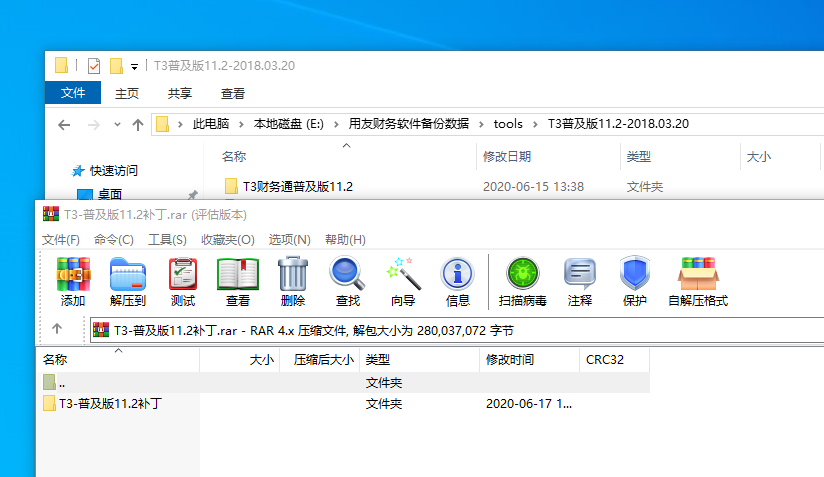824x477 pixels.
Task: Expand the chevron after 此电脑 in address bar
Action: click(x=241, y=124)
